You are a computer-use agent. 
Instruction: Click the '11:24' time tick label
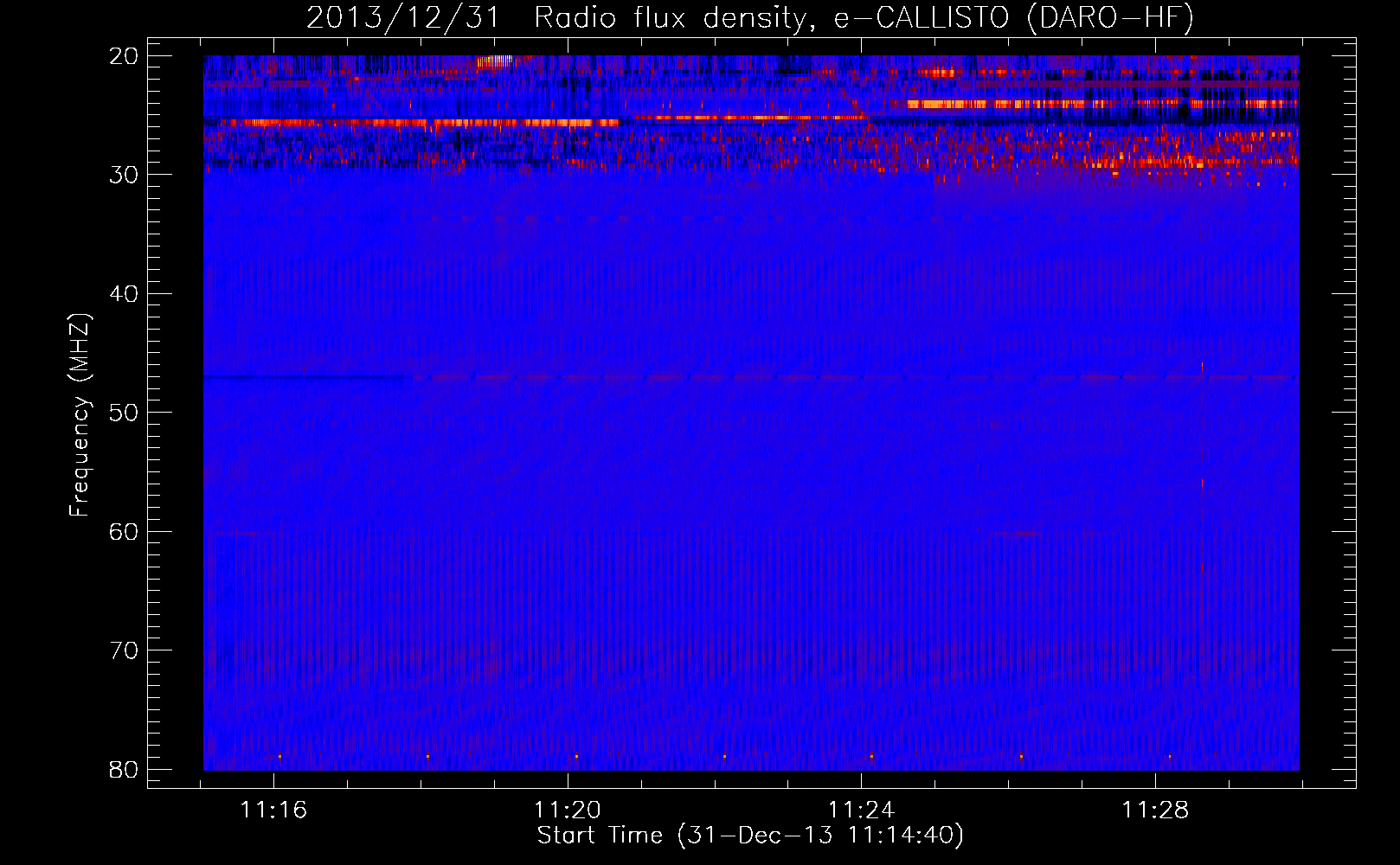point(861,811)
